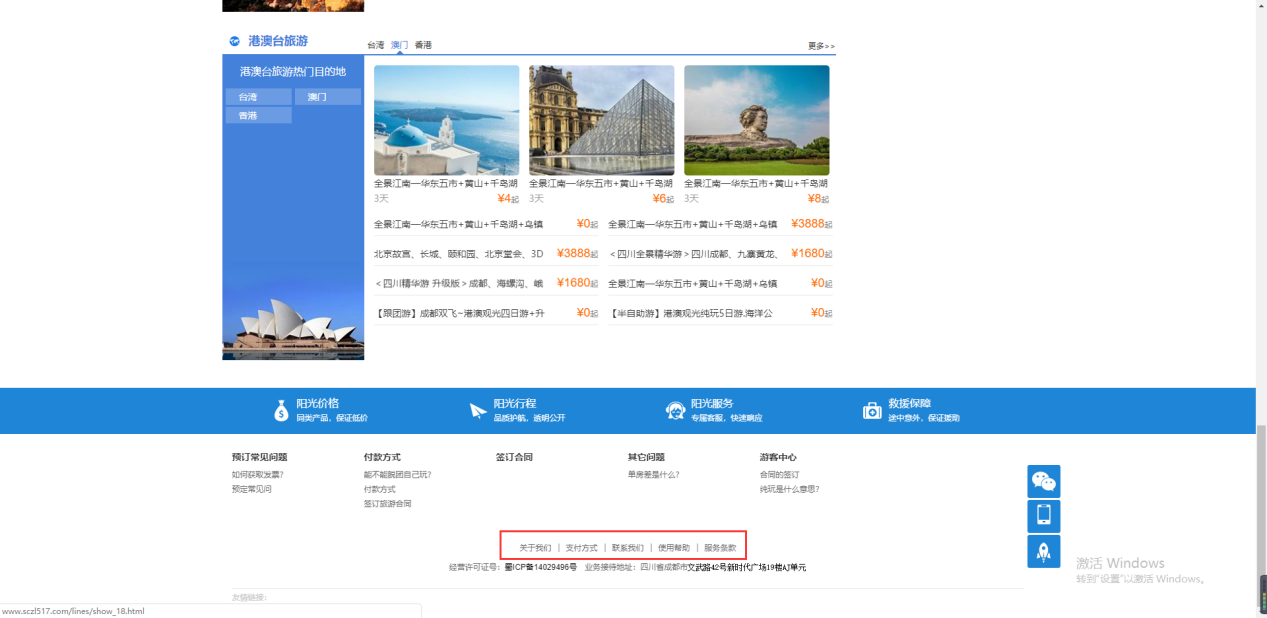The height and width of the screenshot is (618, 1267).
Task: Open the Santorini blue-dome tour thumbnail
Action: coord(446,120)
